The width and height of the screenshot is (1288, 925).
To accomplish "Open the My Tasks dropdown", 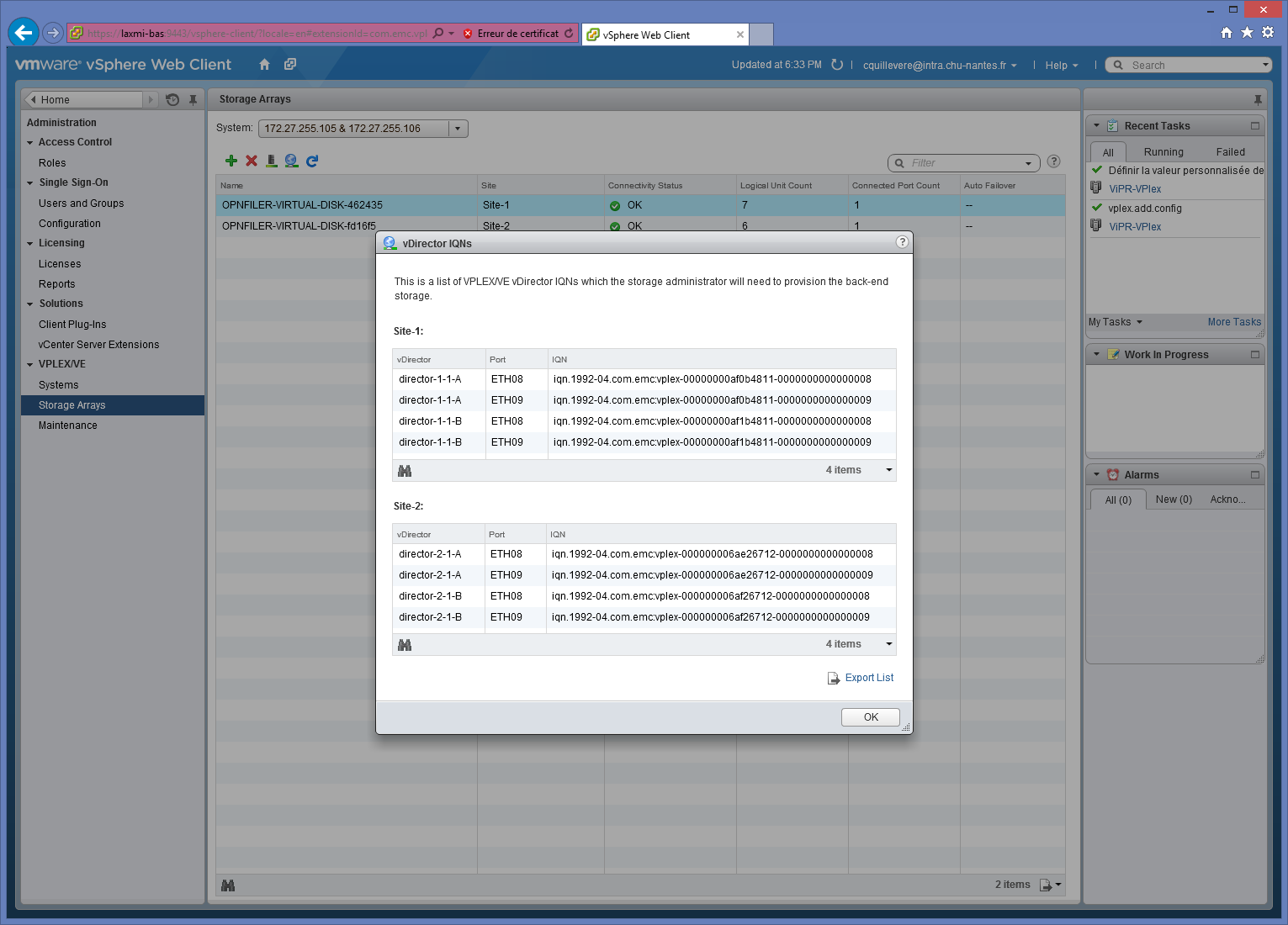I will (x=1116, y=322).
